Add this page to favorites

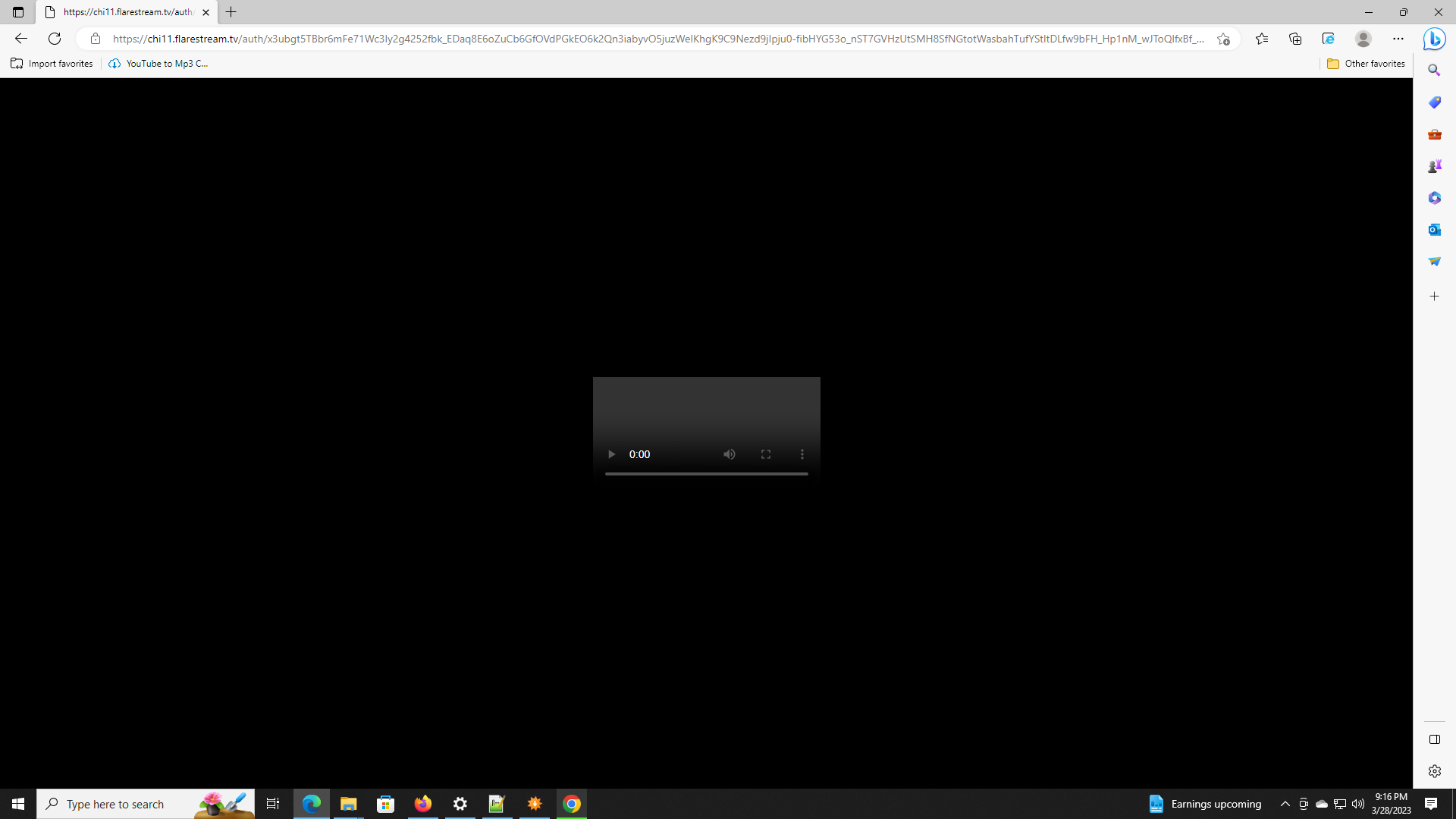[x=1223, y=39]
